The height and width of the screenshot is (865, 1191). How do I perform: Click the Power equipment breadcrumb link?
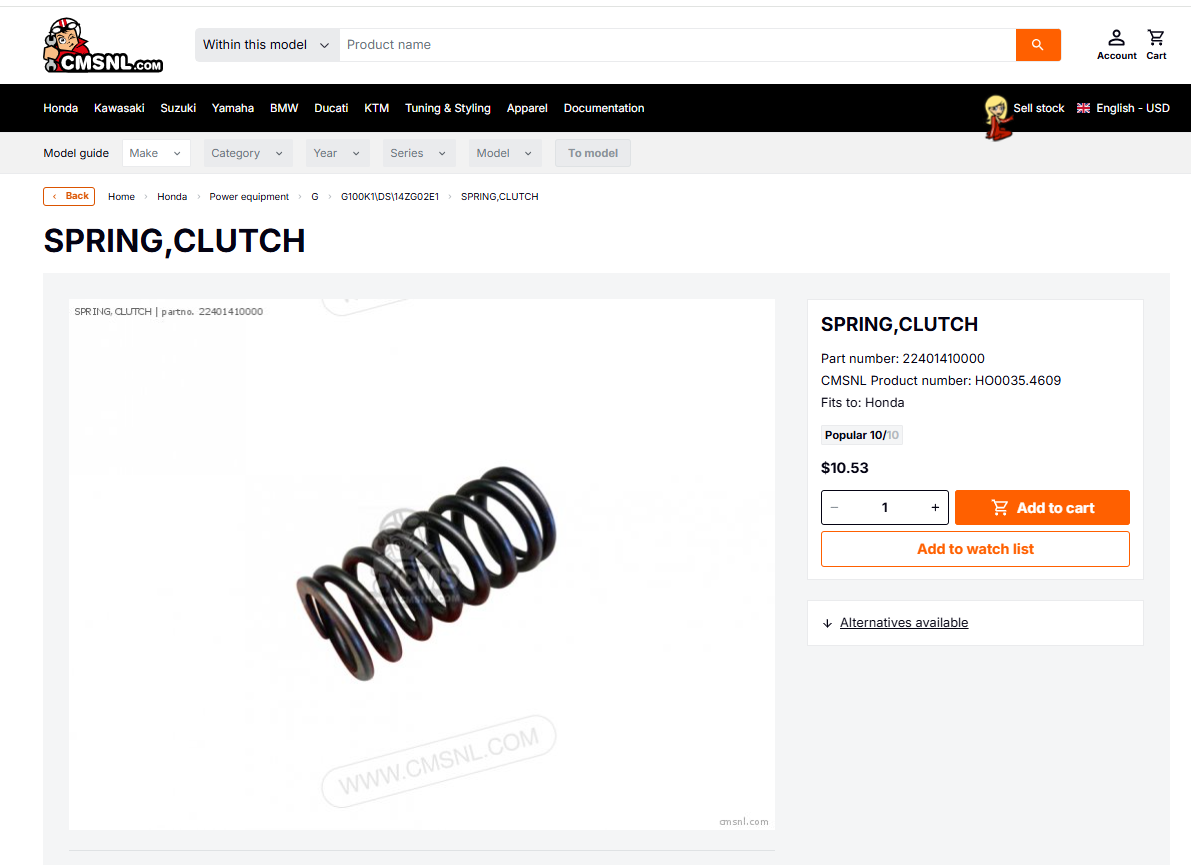[x=249, y=197]
